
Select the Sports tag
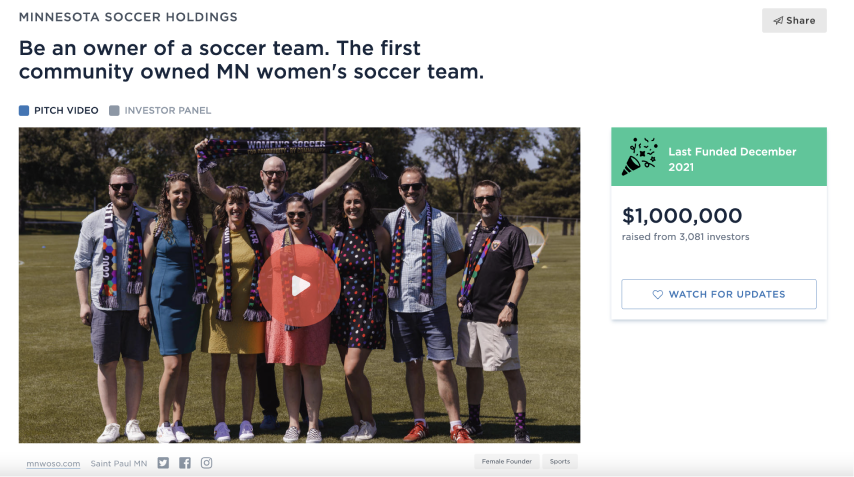tap(560, 462)
